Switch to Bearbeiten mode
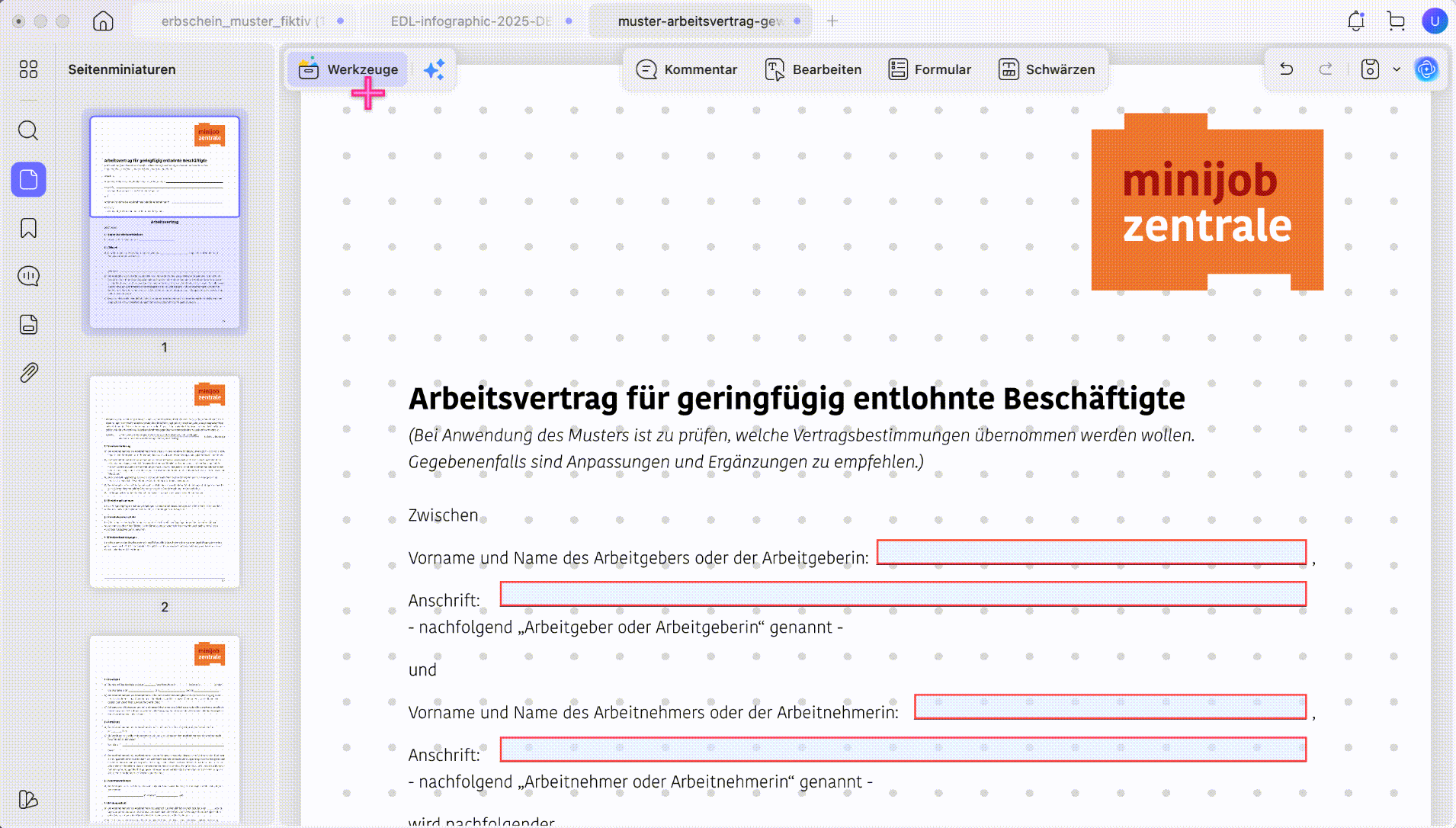1456x828 pixels. [813, 69]
